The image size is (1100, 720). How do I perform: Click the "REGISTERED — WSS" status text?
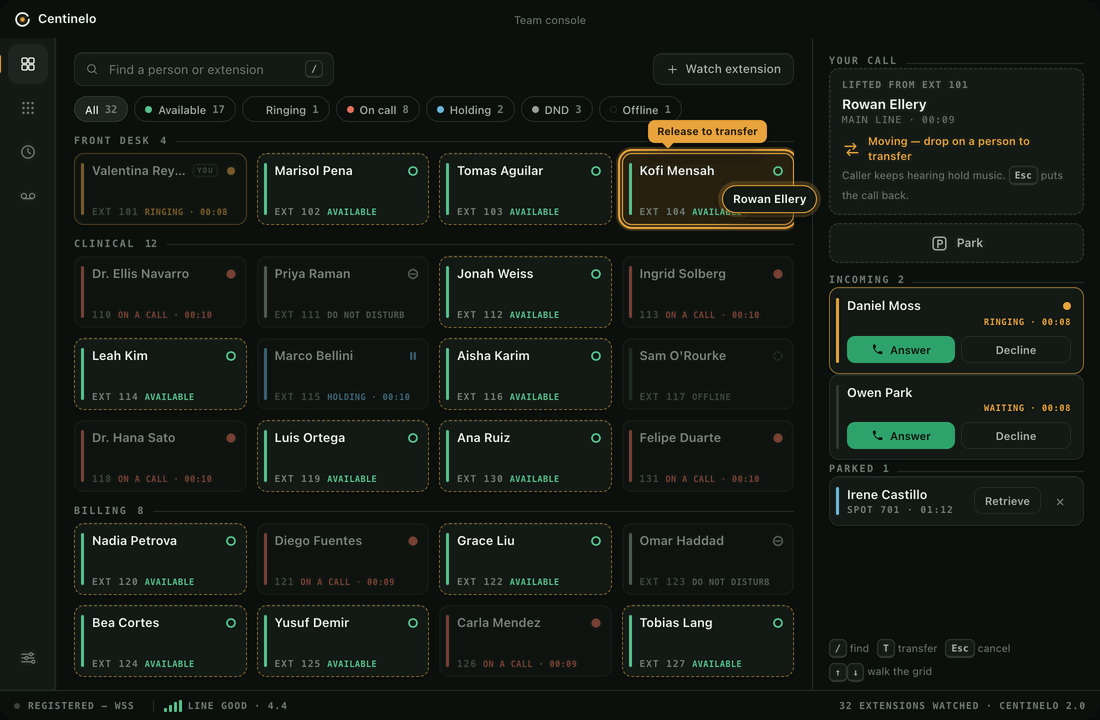click(81, 706)
